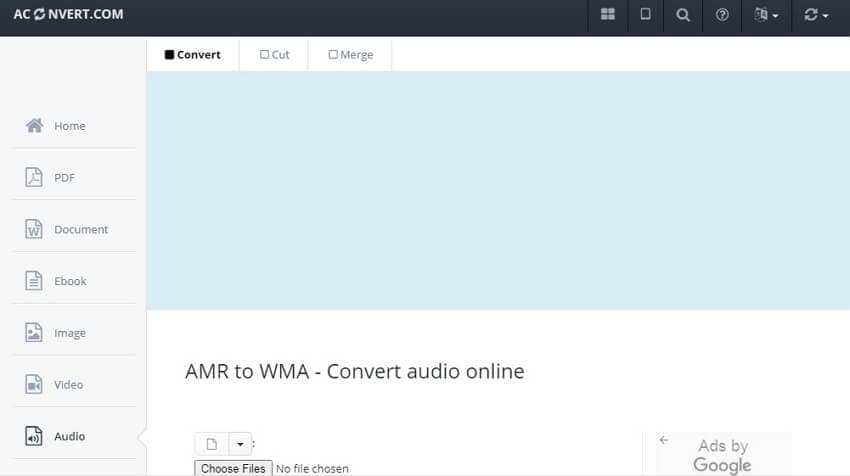The image size is (850, 476).
Task: Switch to the Merge tab
Action: pos(350,55)
